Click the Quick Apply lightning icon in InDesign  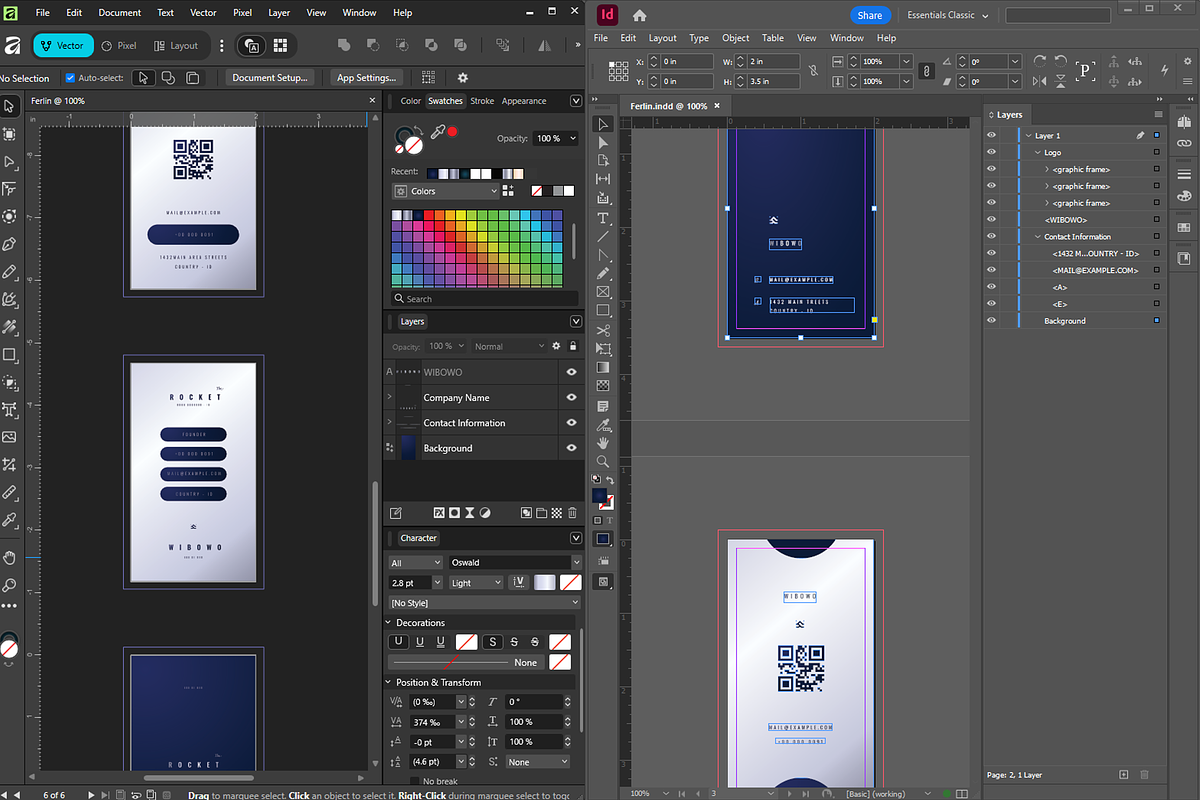tap(1165, 70)
